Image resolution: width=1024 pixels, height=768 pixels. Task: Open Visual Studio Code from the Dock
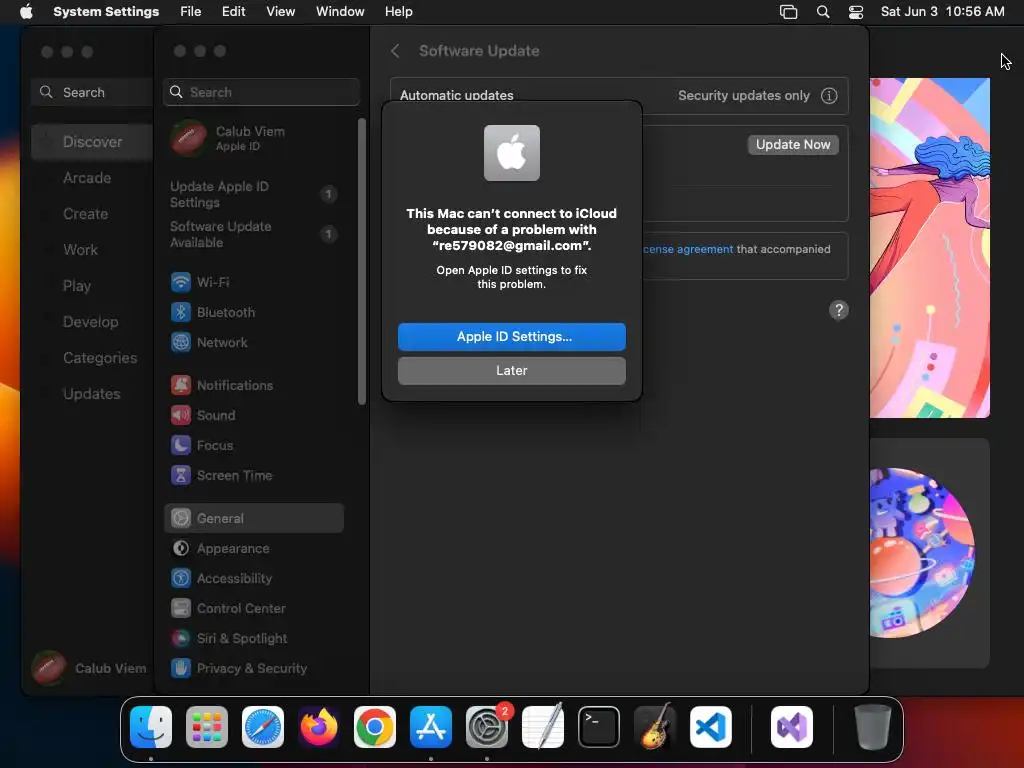(711, 727)
